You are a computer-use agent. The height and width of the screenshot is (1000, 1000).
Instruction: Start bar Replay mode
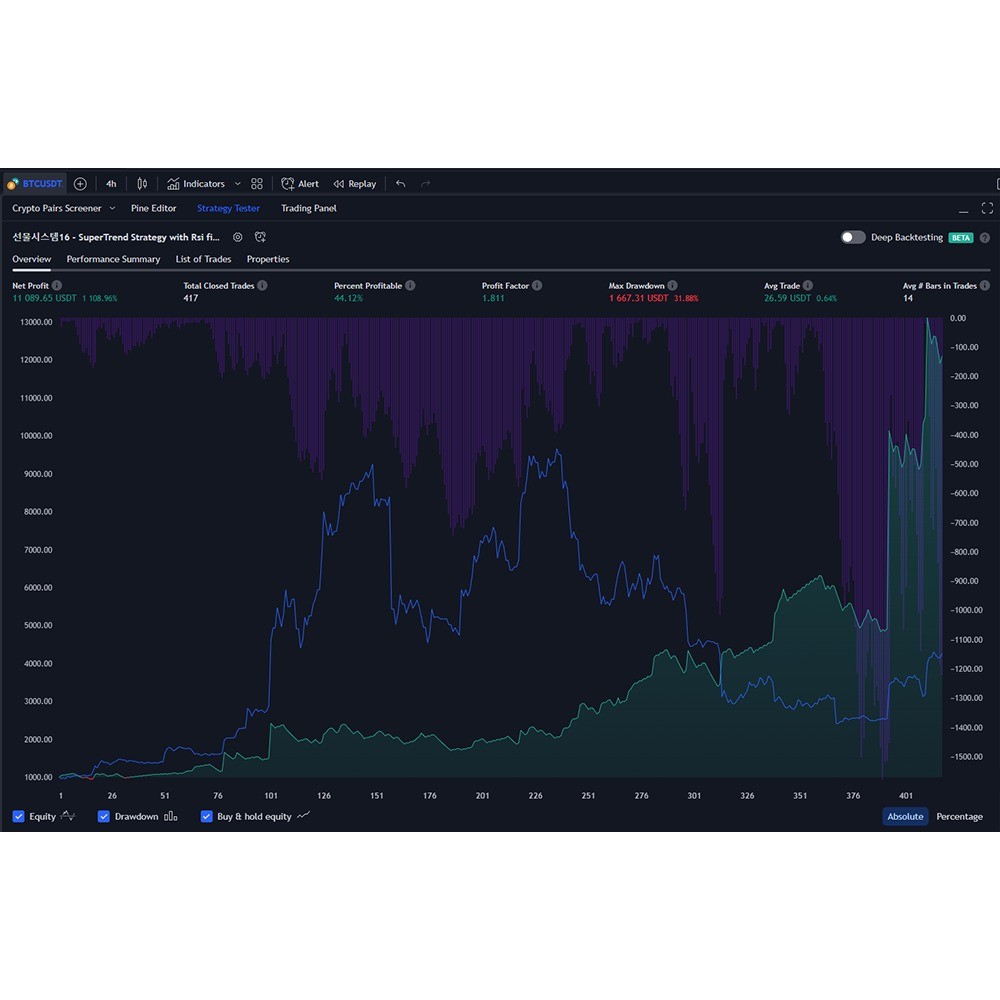coord(355,184)
